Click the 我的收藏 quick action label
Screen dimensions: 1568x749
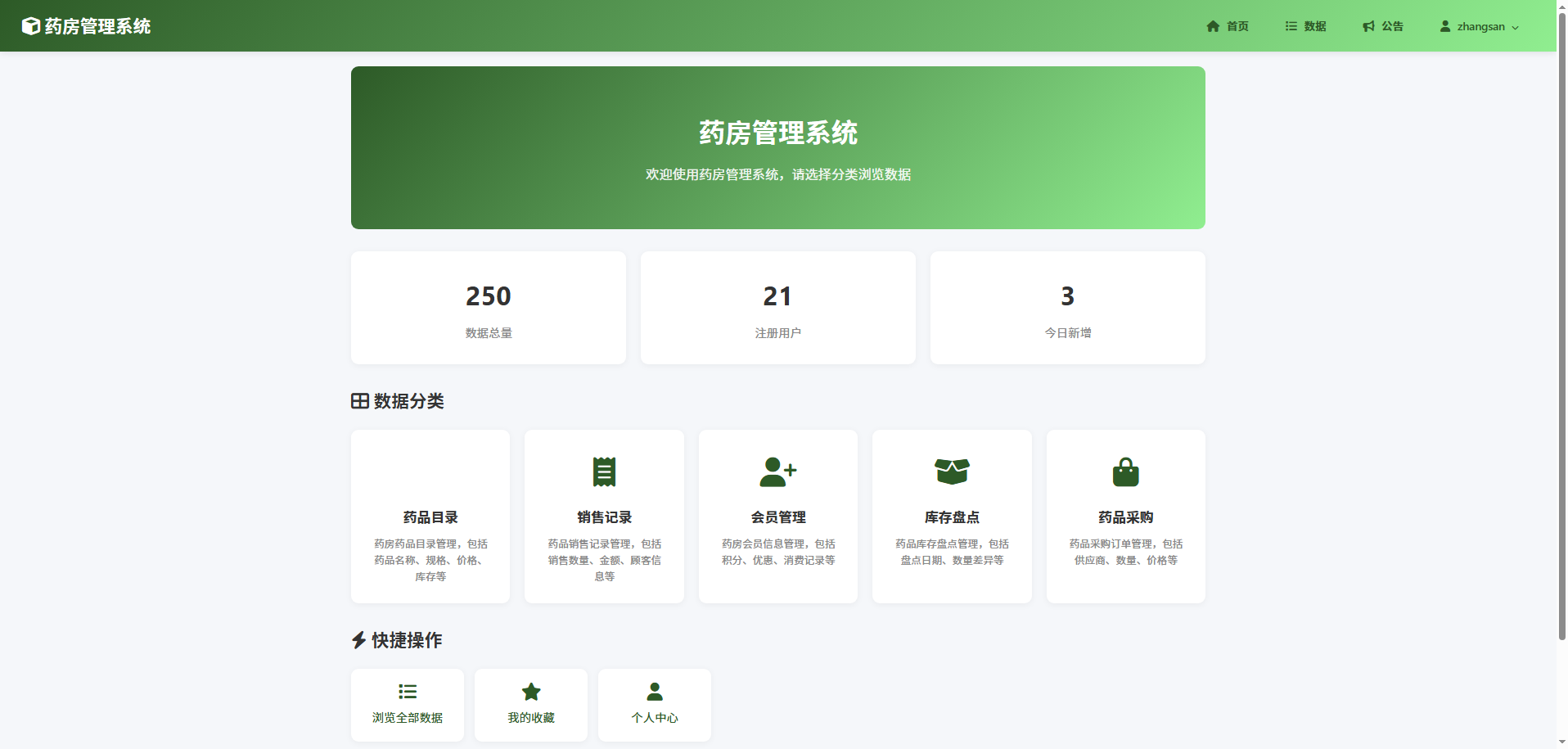531,718
